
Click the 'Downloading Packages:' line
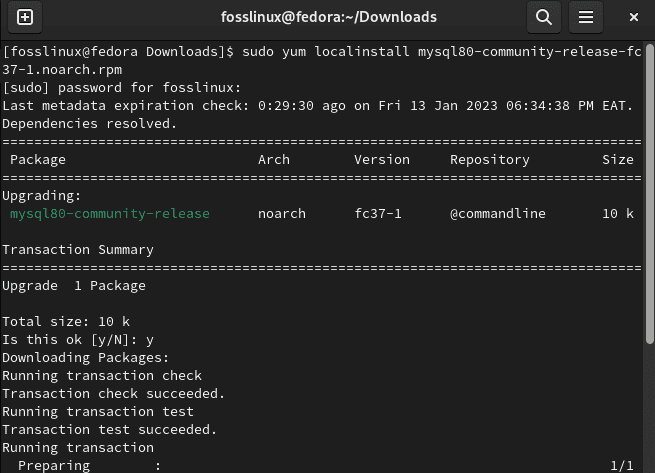pos(86,358)
